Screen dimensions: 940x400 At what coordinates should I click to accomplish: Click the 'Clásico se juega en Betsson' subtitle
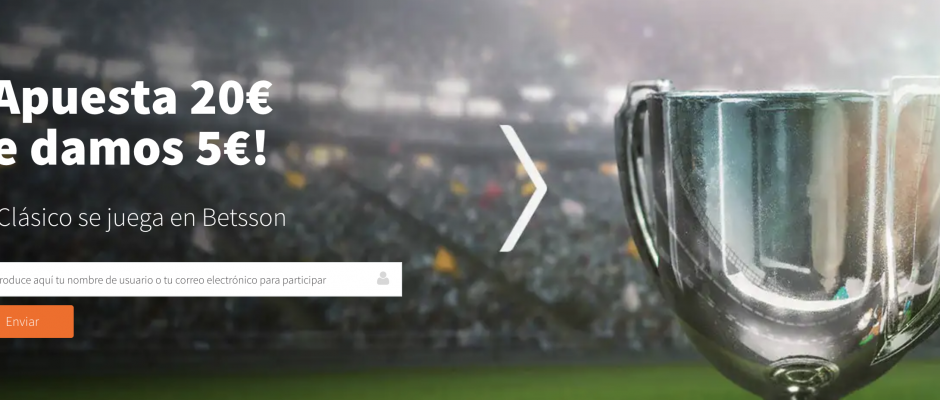tap(143, 218)
